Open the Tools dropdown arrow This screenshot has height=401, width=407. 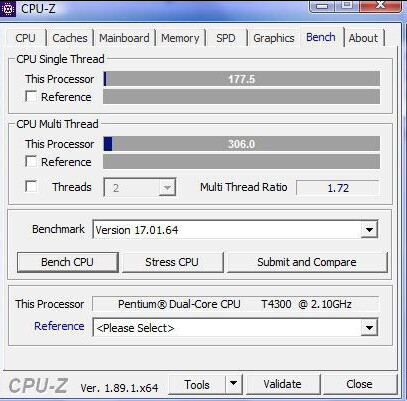coord(234,383)
